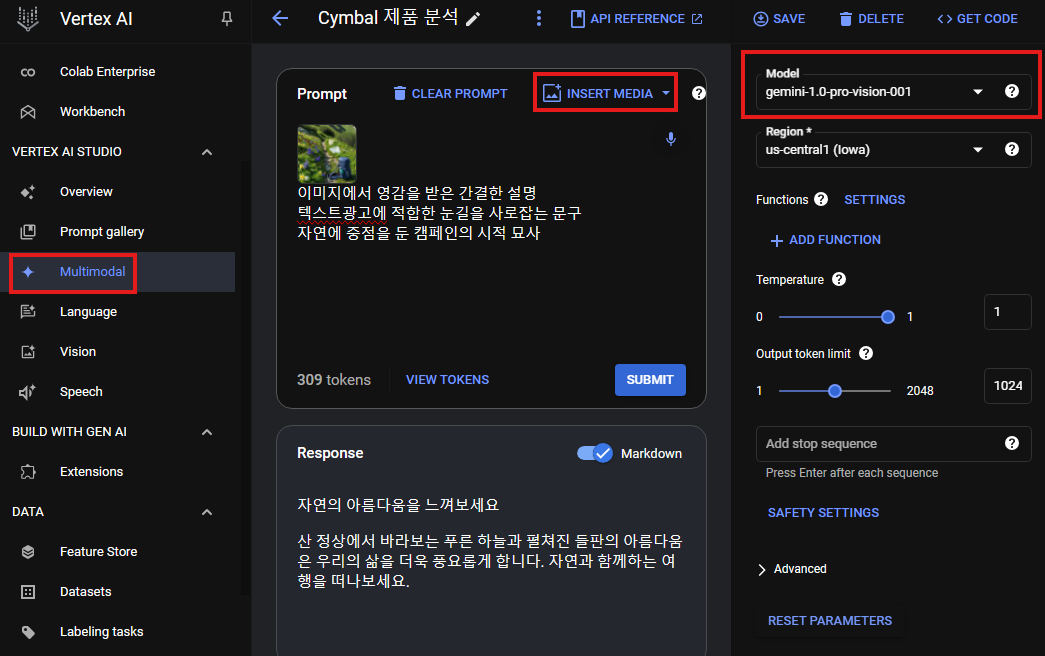Select Feature Store in sidebar
This screenshot has width=1045, height=656.
coord(99,552)
